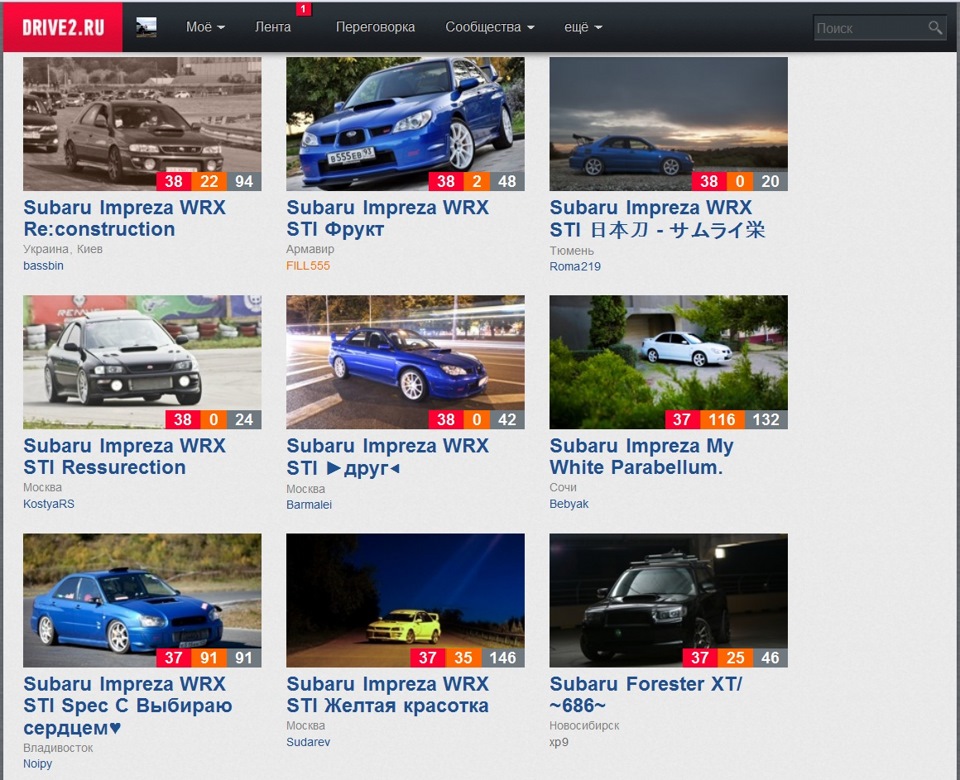Open Subaru Impreza WRX STI Spec C title
Screen dimensions: 960x780
point(127,705)
